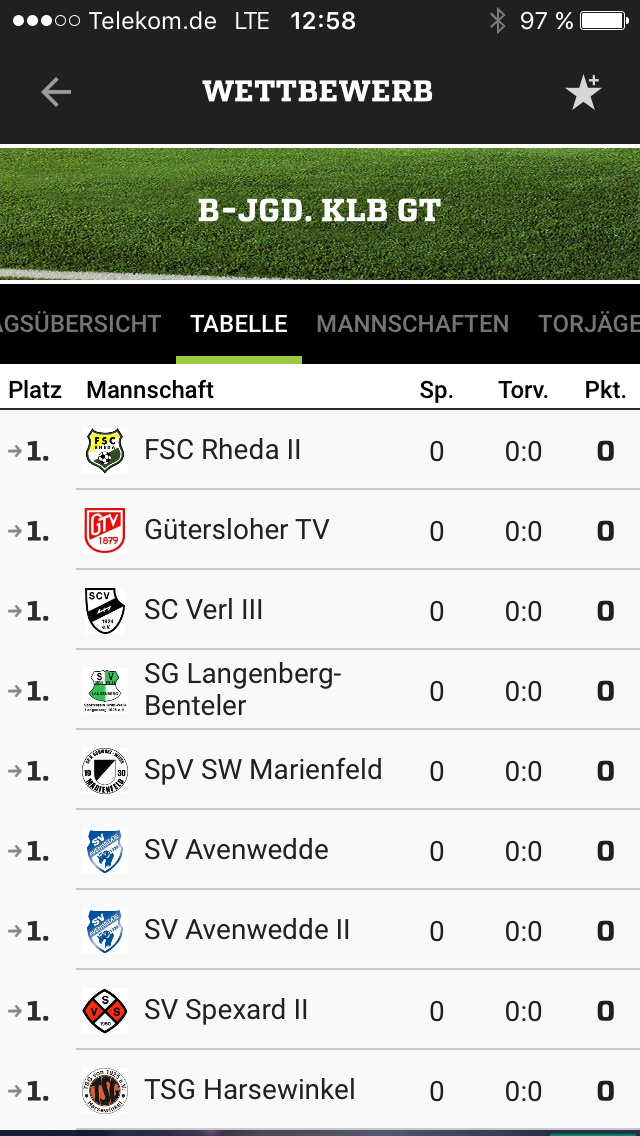Tap the SG Langenberg-Benteler club crest
The height and width of the screenshot is (1136, 640).
coord(104,691)
